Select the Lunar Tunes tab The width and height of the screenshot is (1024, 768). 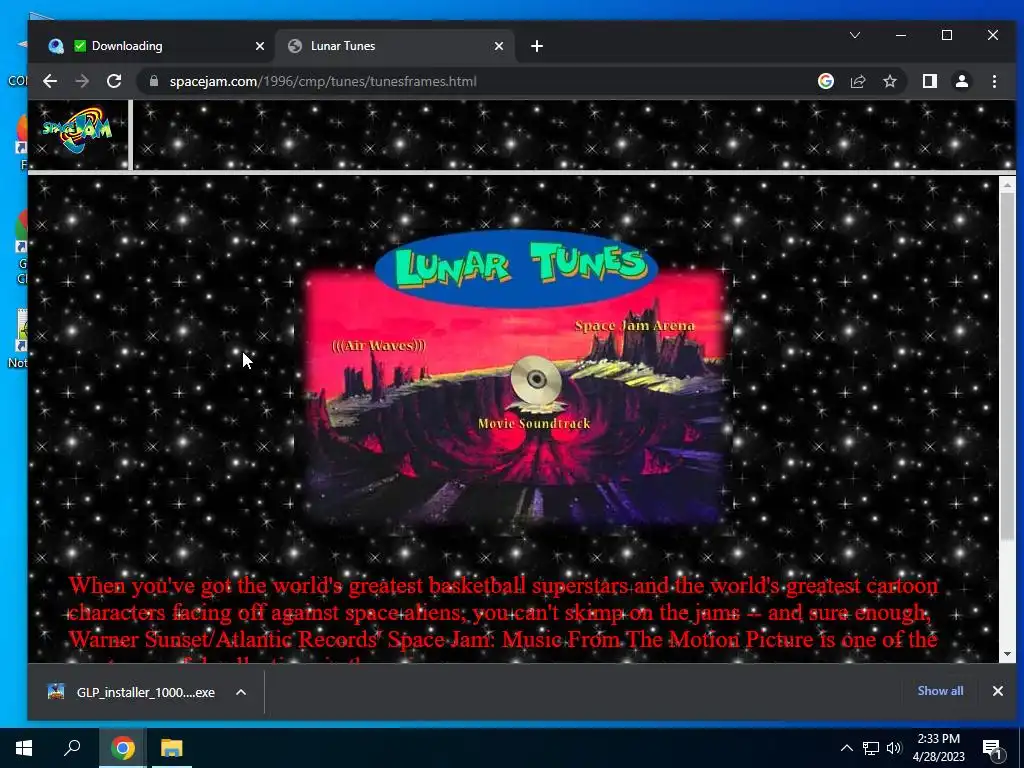[394, 46]
